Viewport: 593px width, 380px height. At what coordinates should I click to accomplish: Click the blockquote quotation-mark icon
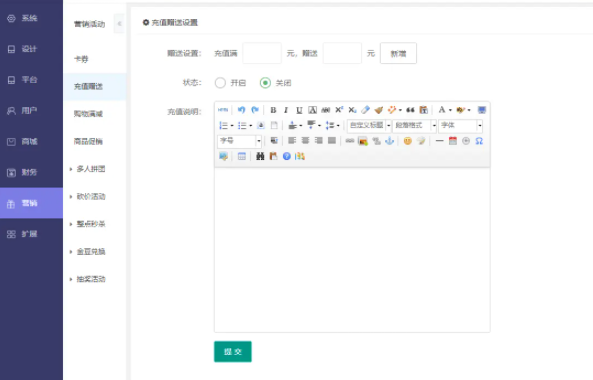click(410, 110)
